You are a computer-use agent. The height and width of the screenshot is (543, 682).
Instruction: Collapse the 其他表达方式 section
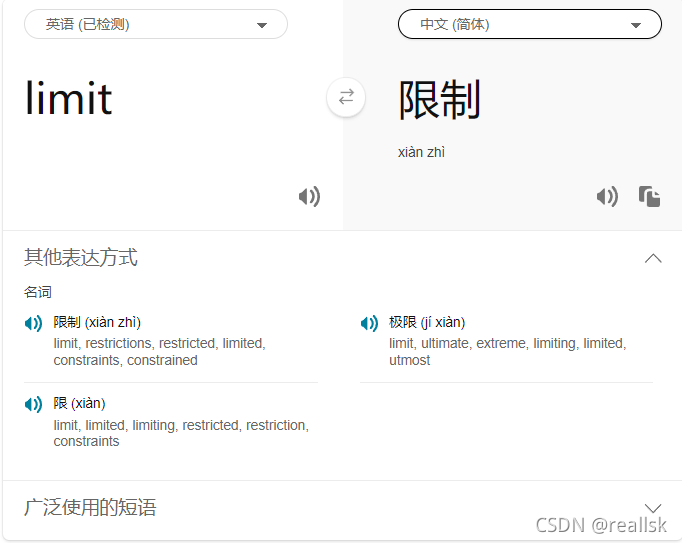click(x=653, y=258)
